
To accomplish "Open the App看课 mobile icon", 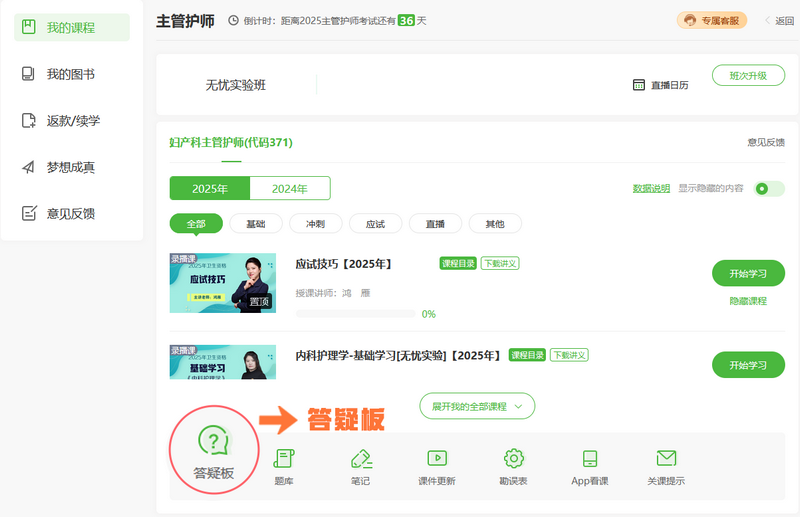I will coord(590,459).
